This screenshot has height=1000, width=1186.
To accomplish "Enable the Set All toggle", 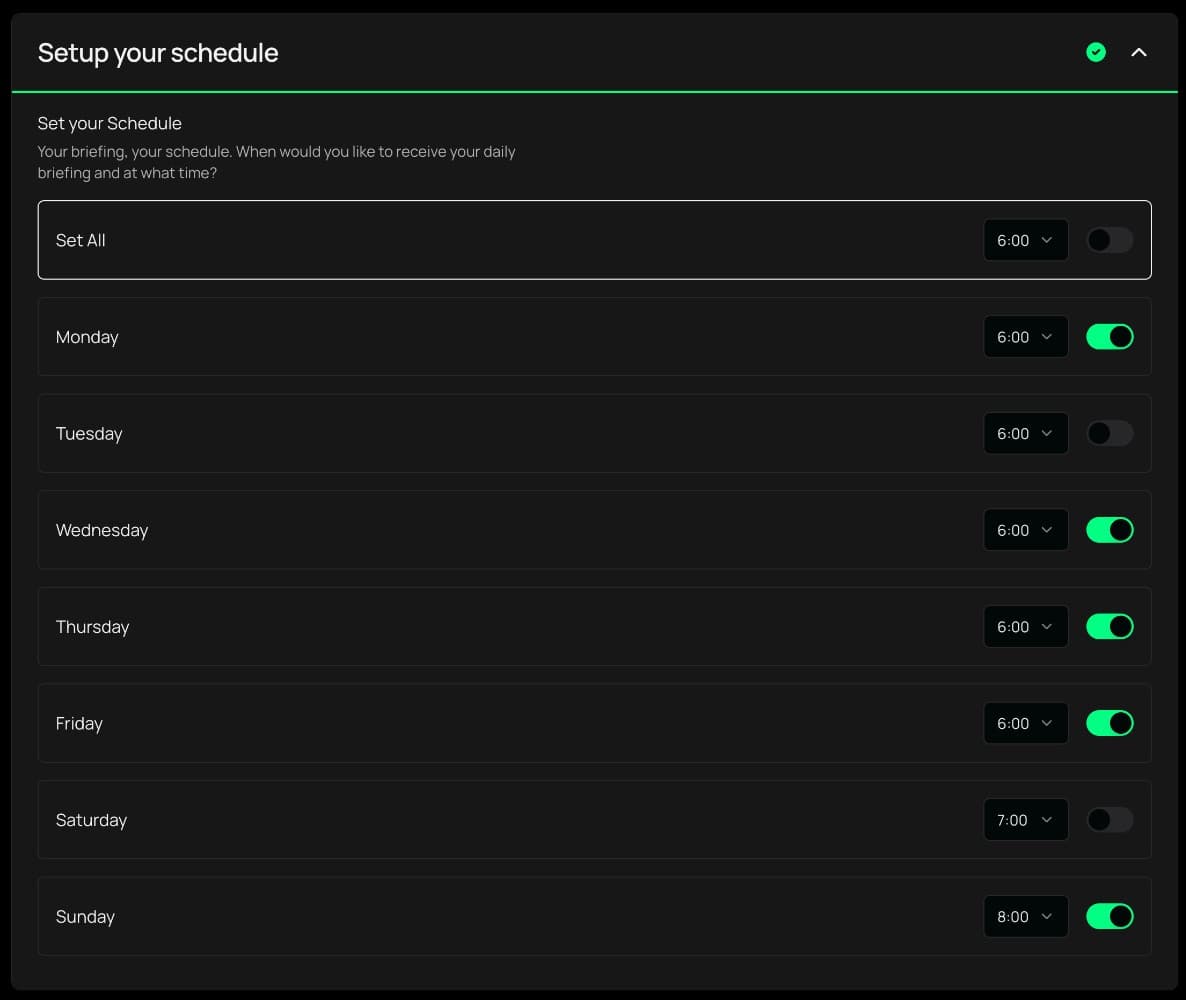I will click(1109, 240).
